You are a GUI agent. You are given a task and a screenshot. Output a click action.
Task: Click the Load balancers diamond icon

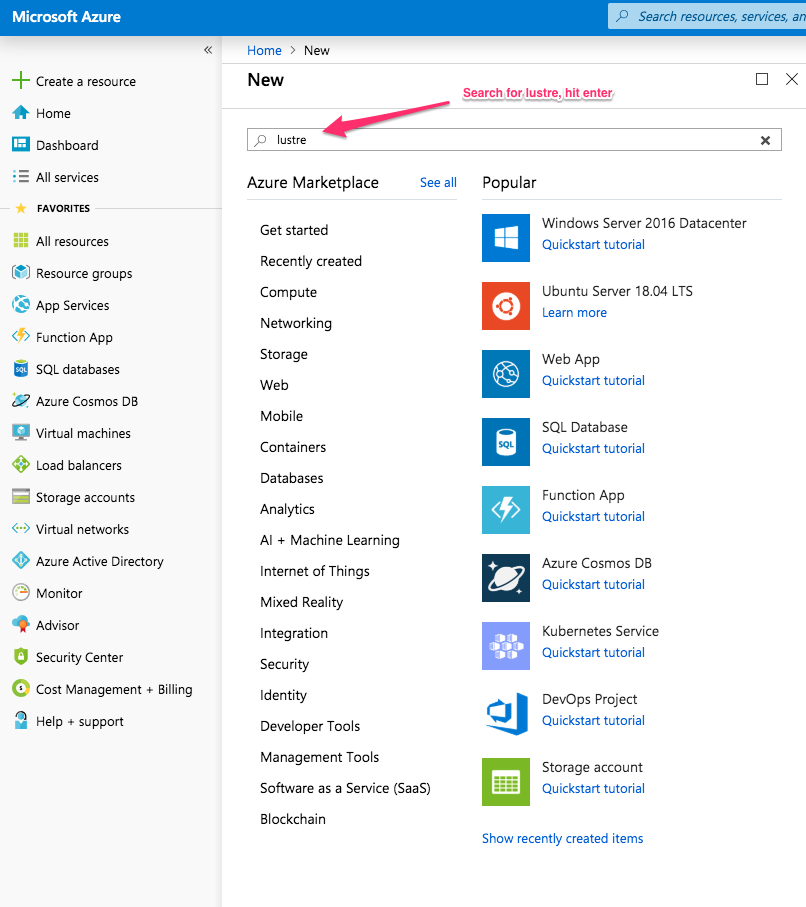tap(21, 464)
